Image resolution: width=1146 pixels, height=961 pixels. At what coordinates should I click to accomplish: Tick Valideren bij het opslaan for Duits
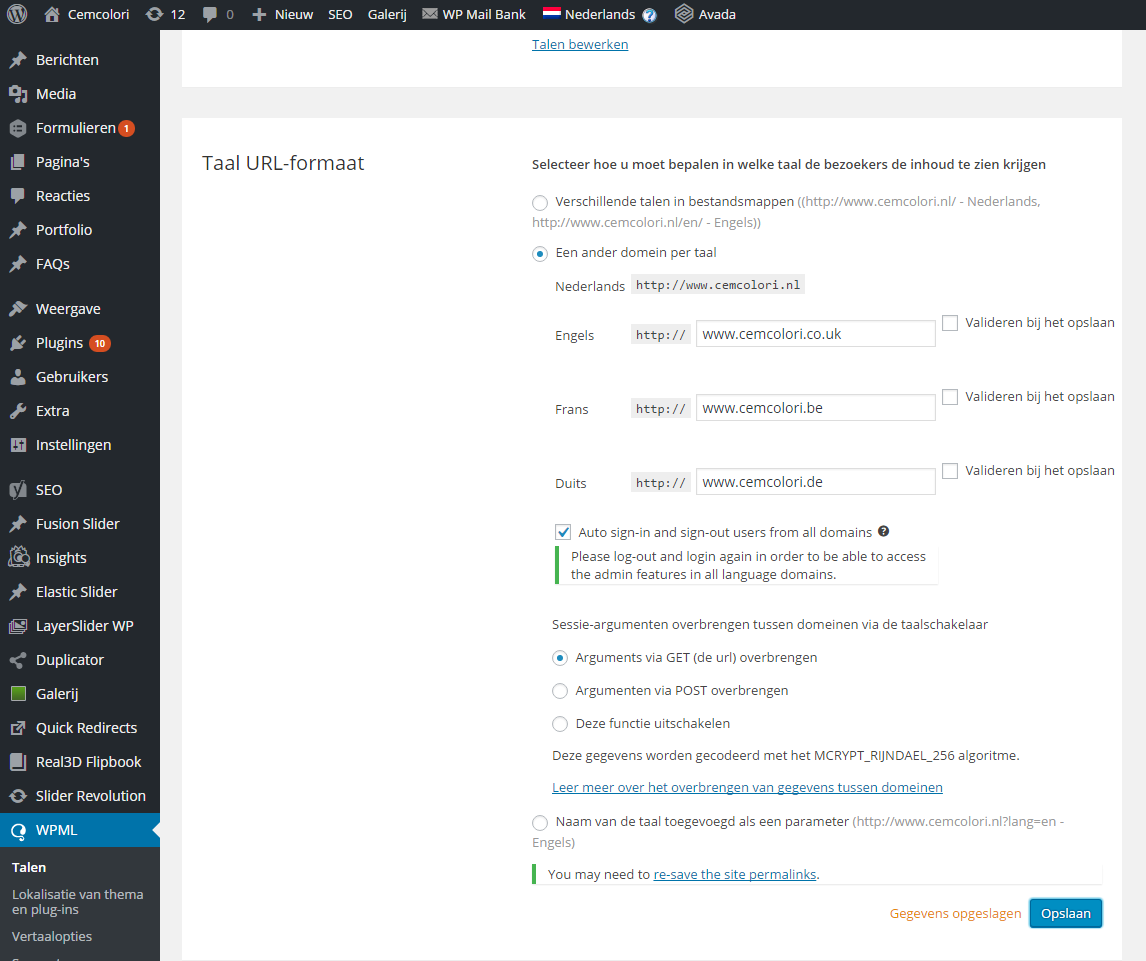pyautogui.click(x=950, y=471)
